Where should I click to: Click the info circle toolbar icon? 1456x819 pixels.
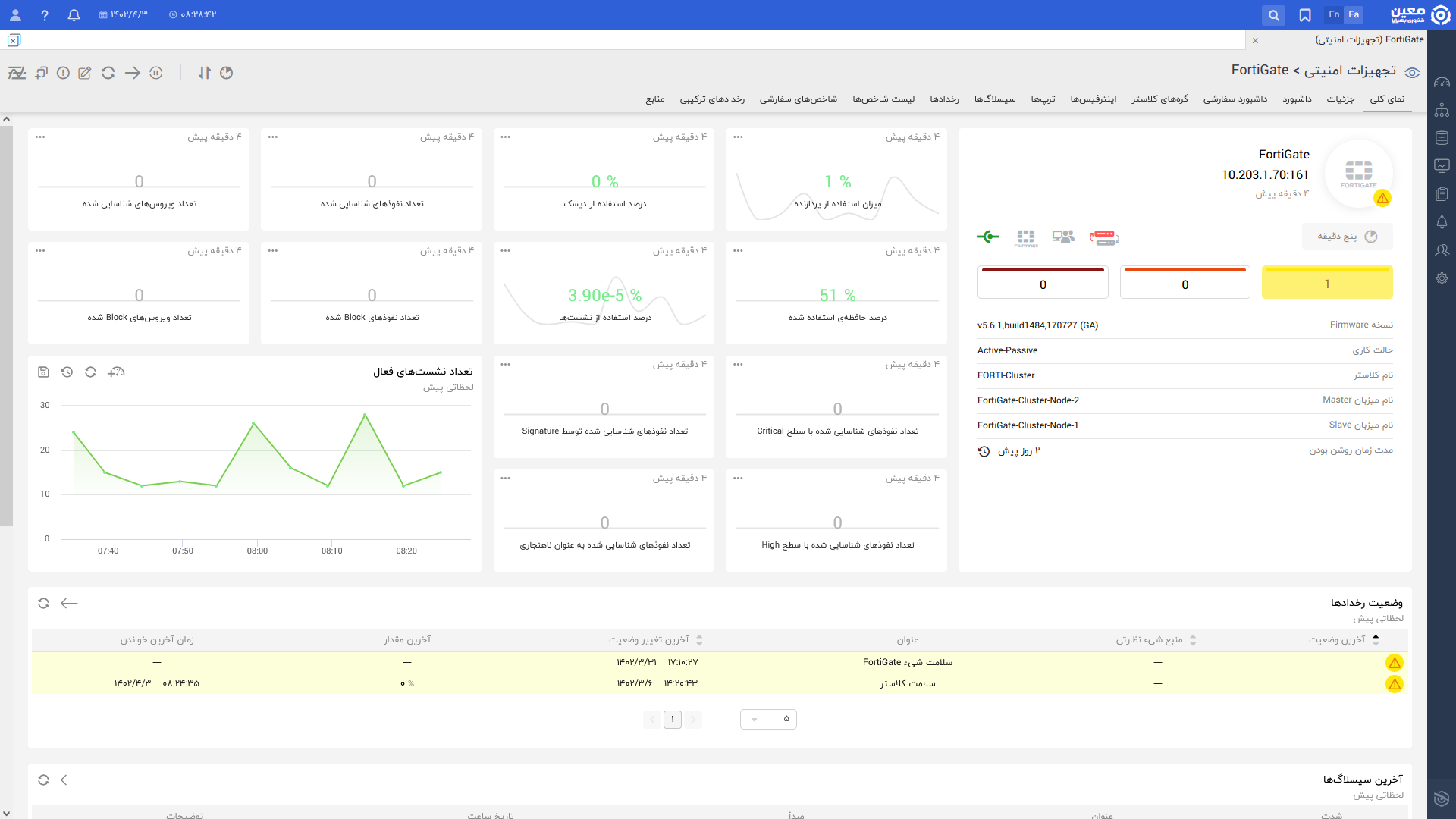pos(63,73)
